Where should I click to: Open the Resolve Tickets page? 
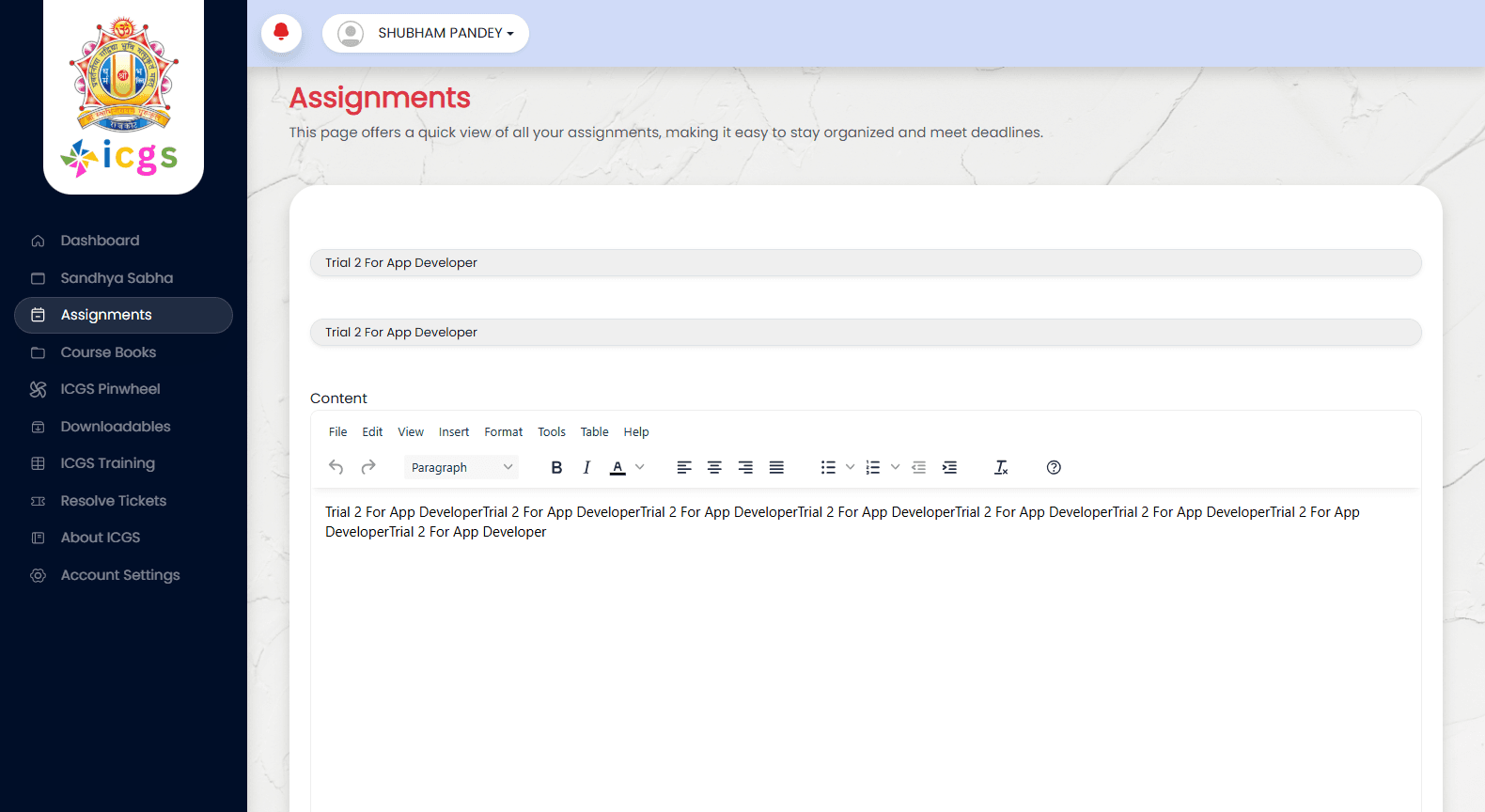113,501
